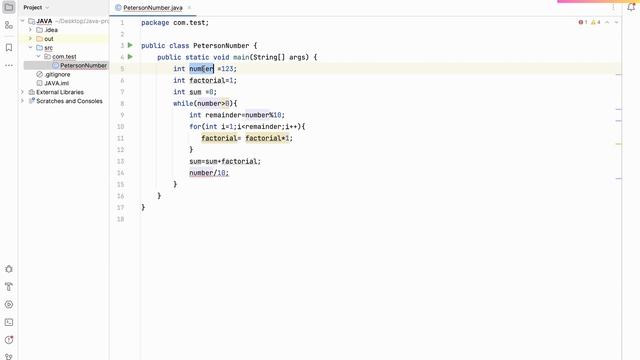
Task: Click 'int sum =0;' statement
Action: 195,92
